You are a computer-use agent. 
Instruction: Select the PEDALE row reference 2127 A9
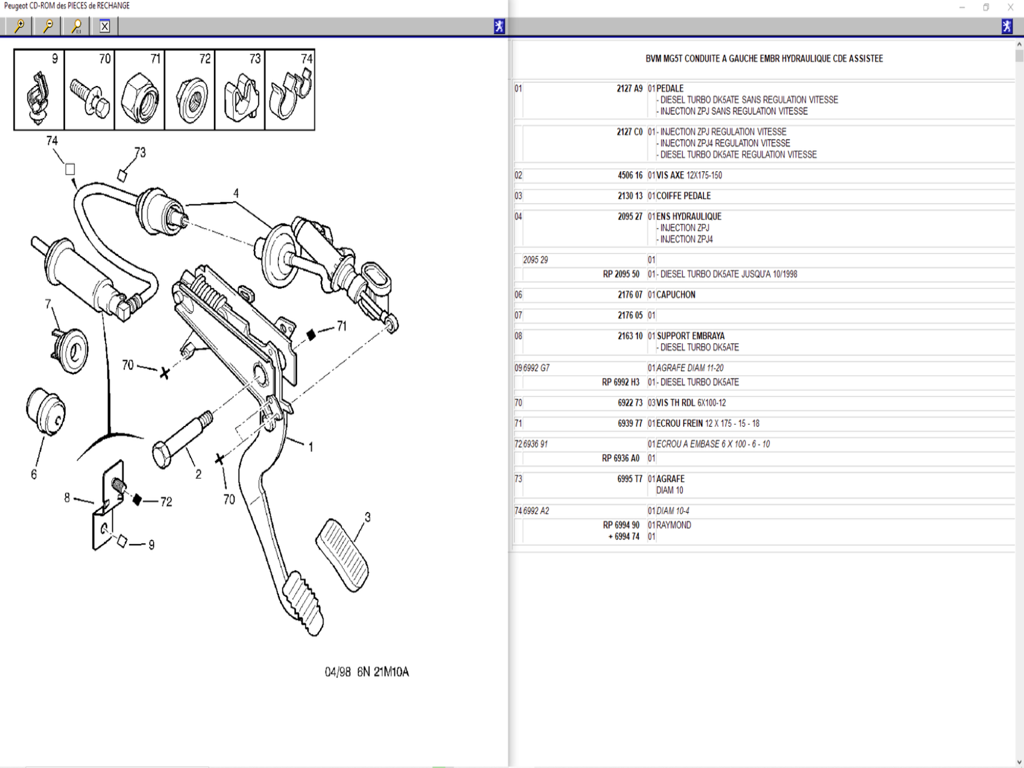(x=630, y=88)
